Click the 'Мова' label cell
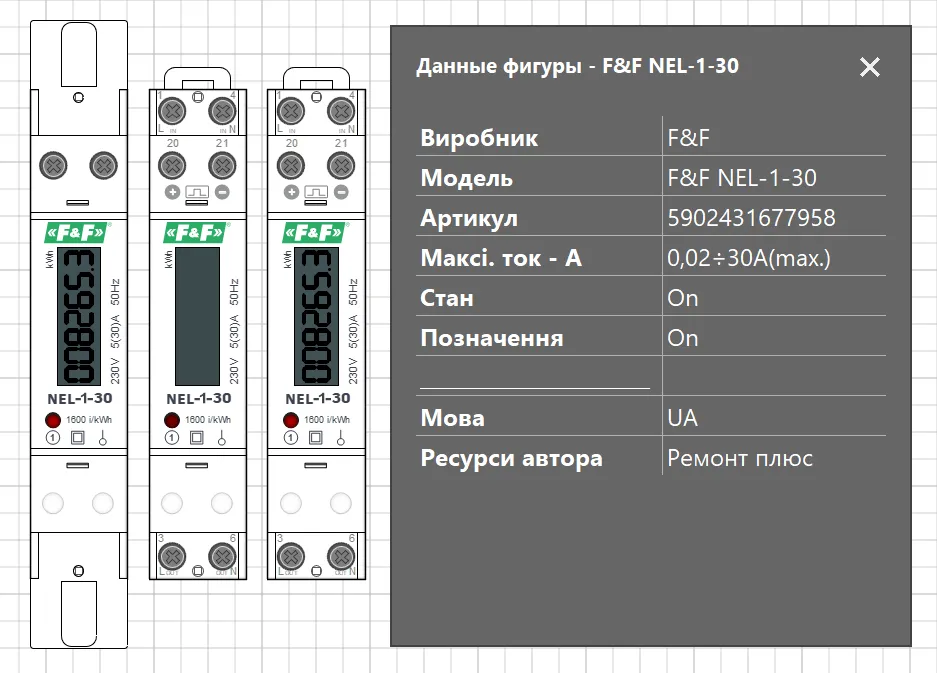This screenshot has height=673, width=937. point(539,418)
